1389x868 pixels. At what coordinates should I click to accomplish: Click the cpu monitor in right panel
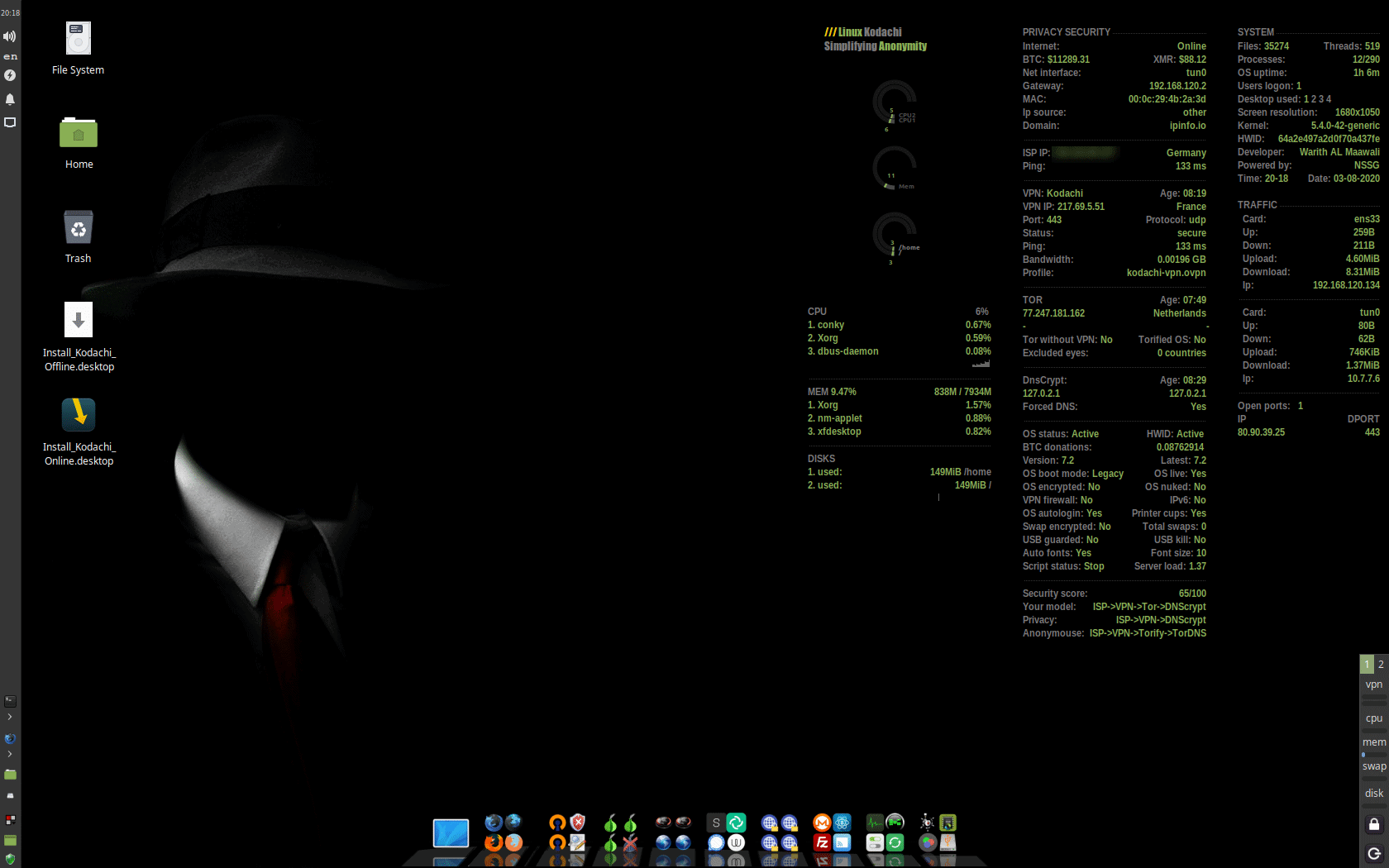coord(1374,718)
